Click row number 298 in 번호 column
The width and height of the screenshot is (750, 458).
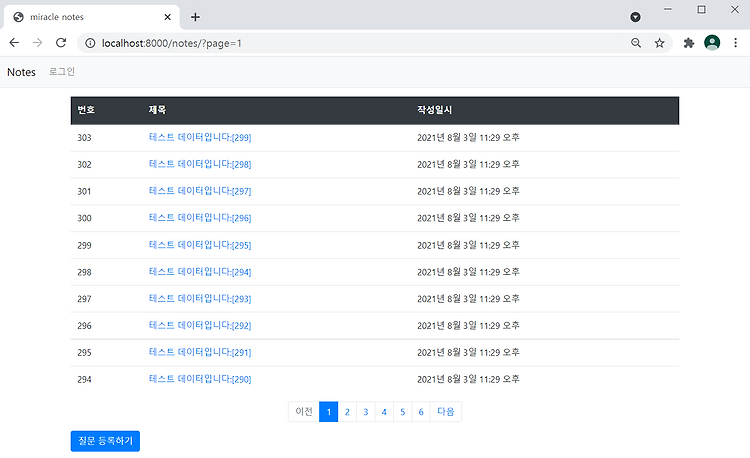[x=84, y=272]
